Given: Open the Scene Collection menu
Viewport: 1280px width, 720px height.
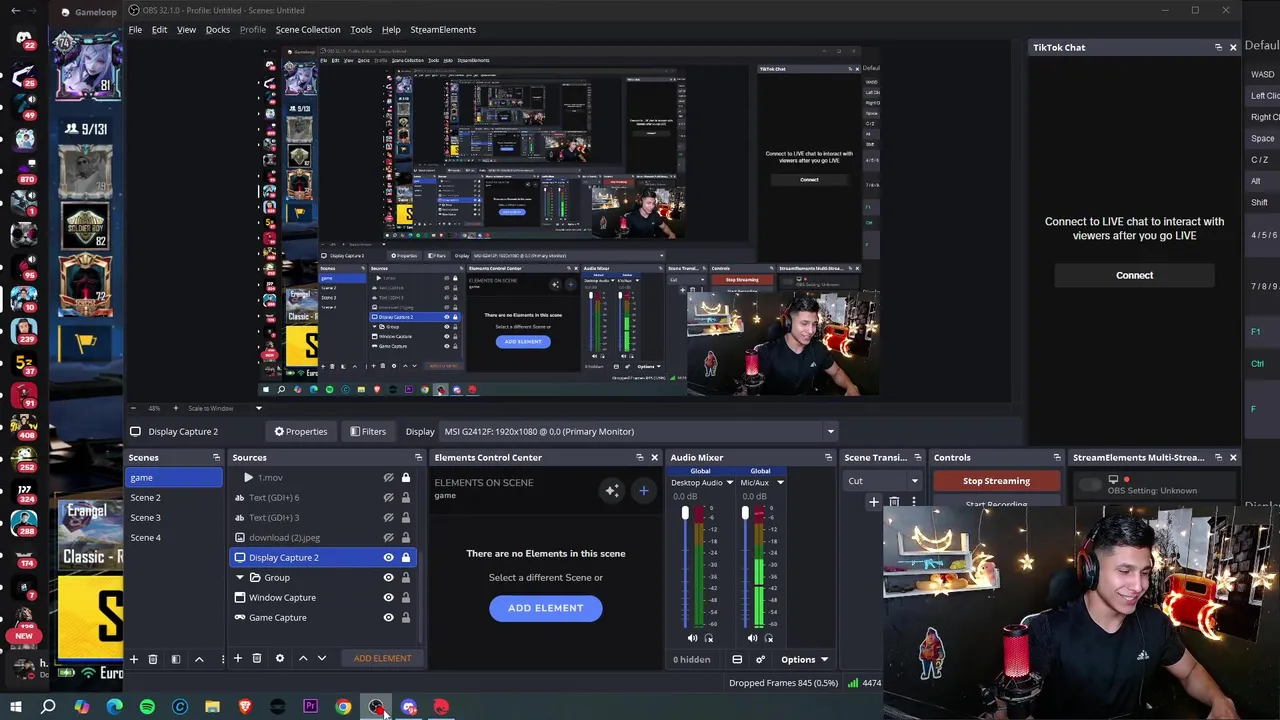Looking at the screenshot, I should click(307, 29).
